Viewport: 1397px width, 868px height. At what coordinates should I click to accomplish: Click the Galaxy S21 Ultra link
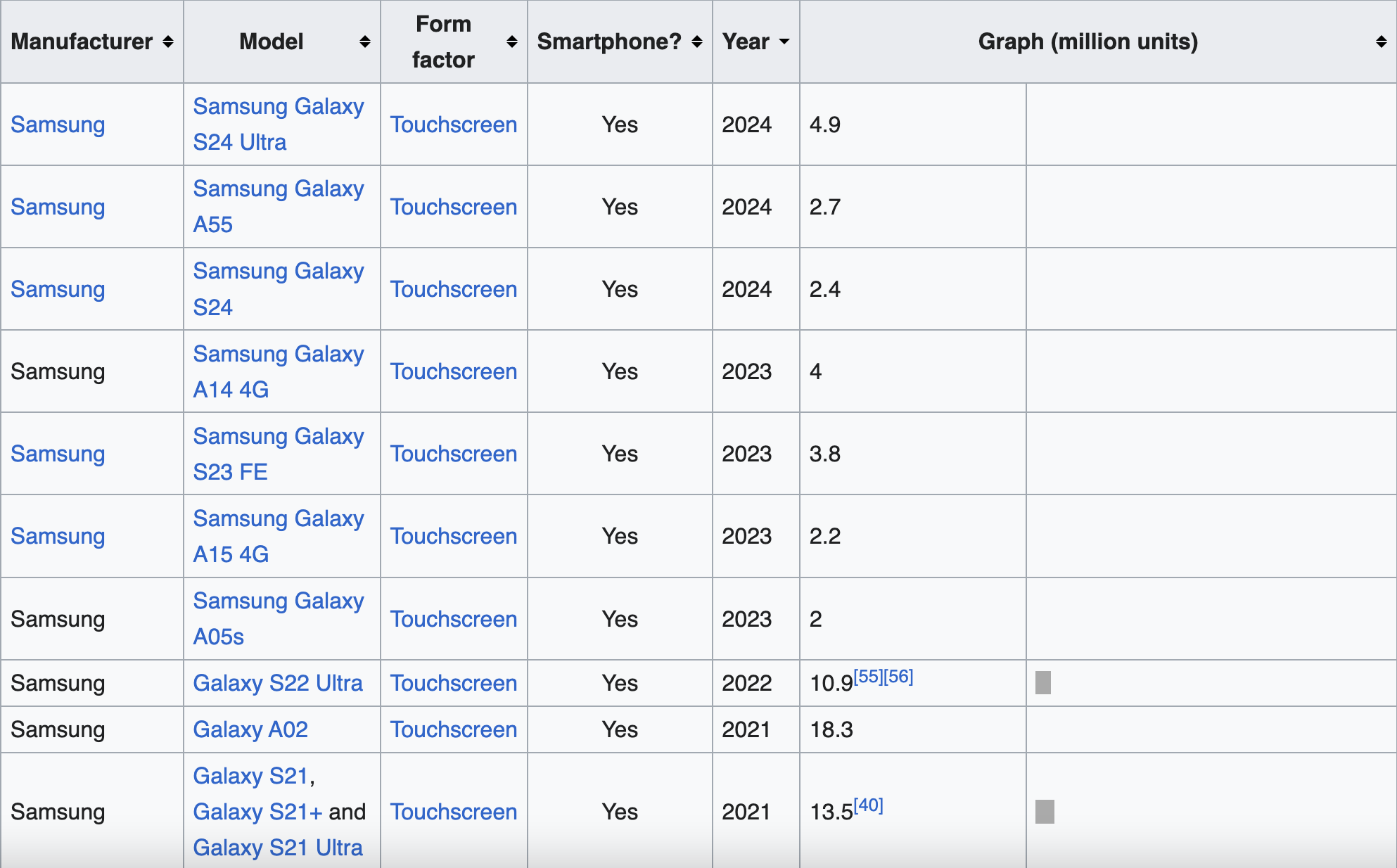click(278, 848)
